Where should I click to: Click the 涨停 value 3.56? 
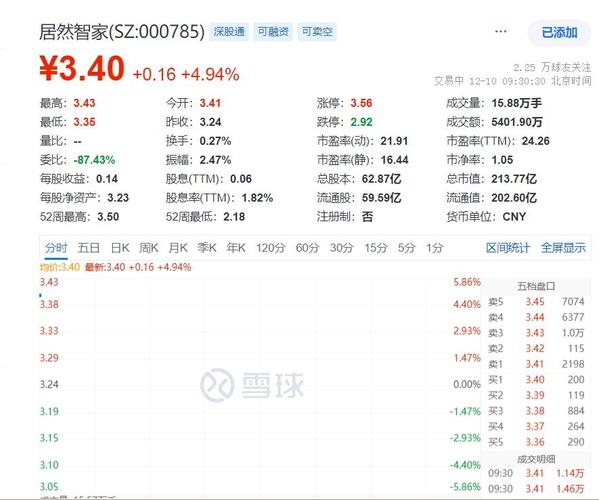click(361, 103)
